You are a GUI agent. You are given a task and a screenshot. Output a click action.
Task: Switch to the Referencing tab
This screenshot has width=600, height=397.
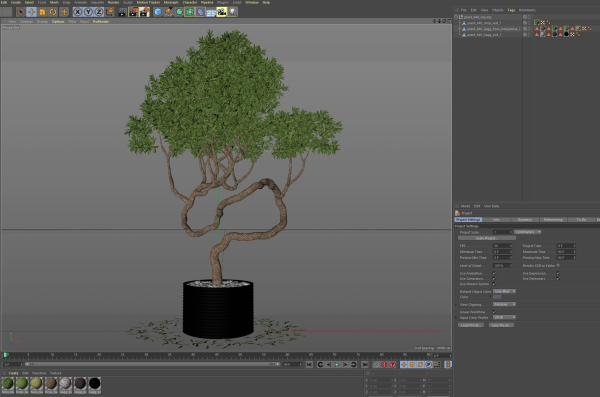553,220
